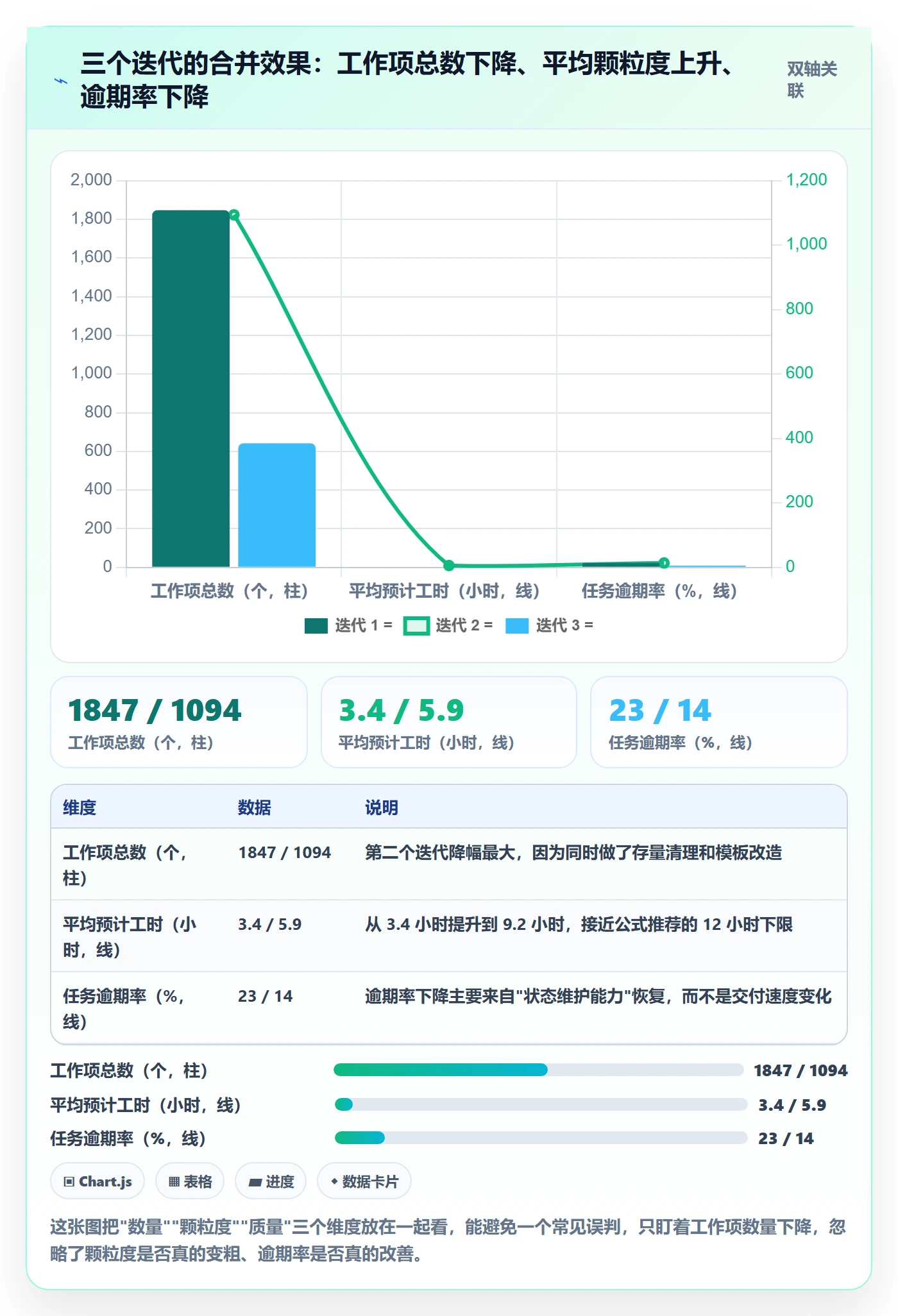
Task: Click the card title starting with 三个迭代的合并效果
Action: [x=411, y=80]
